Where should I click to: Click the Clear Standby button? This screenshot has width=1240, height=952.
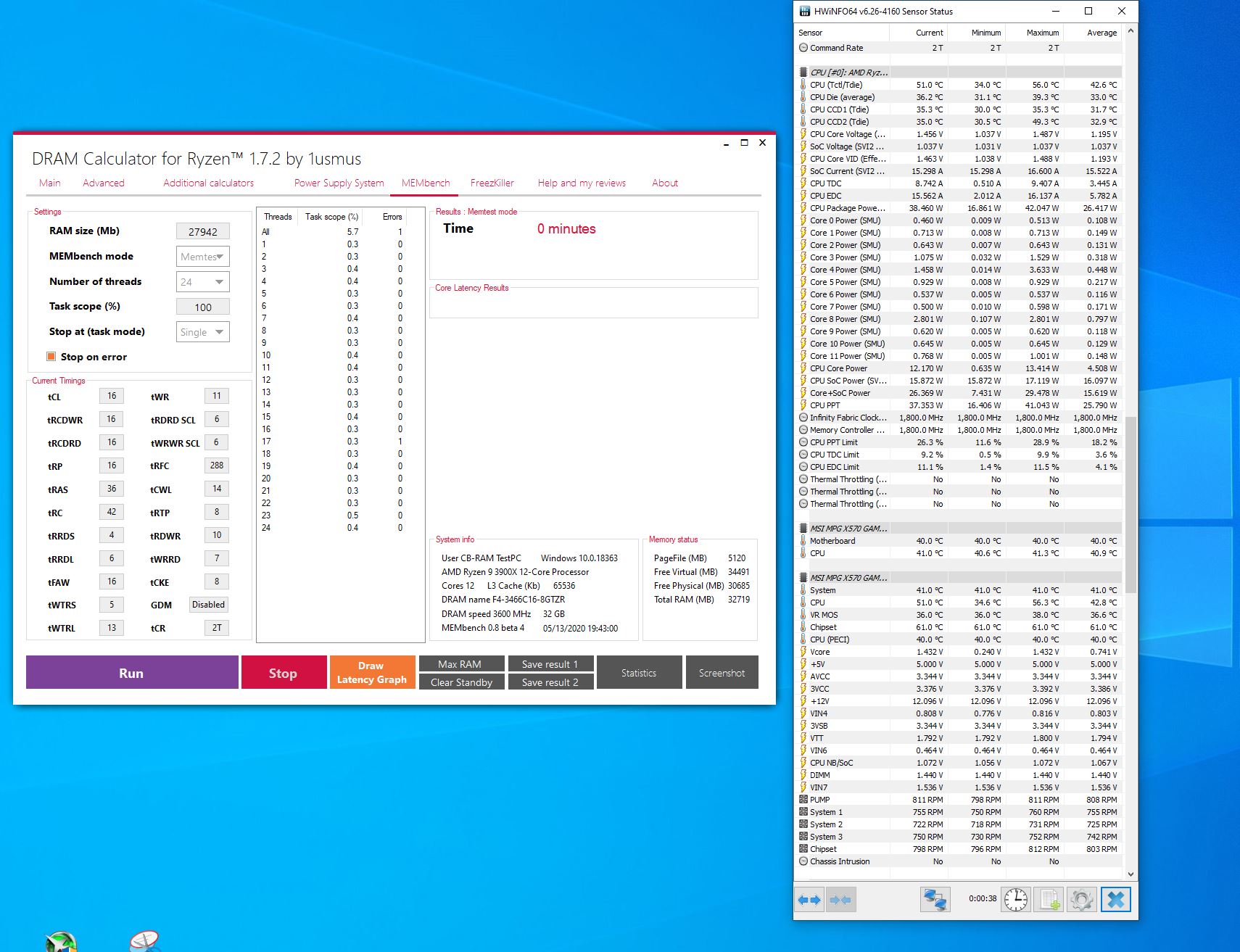click(x=461, y=682)
